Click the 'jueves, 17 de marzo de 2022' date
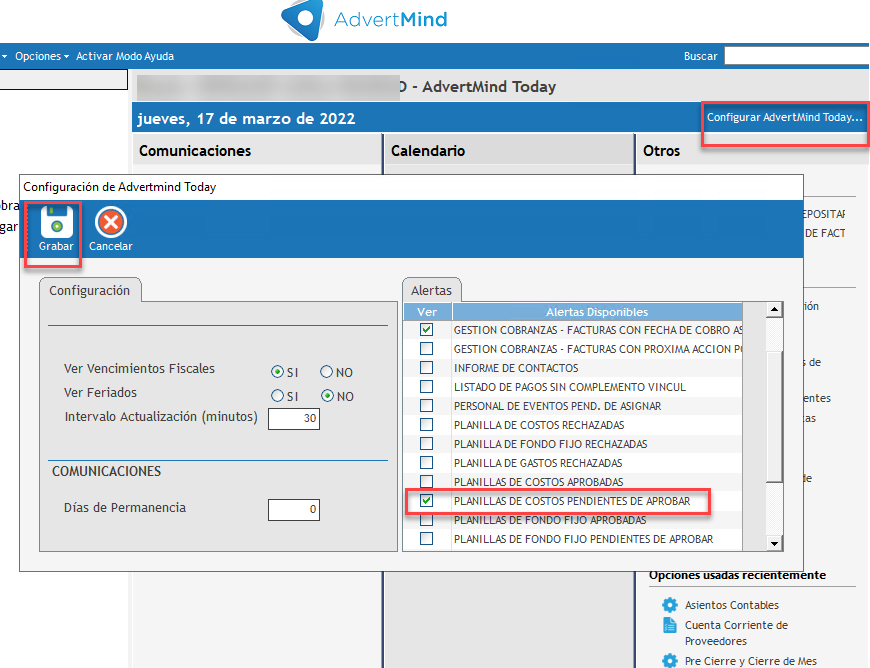The width and height of the screenshot is (870, 668). click(246, 119)
